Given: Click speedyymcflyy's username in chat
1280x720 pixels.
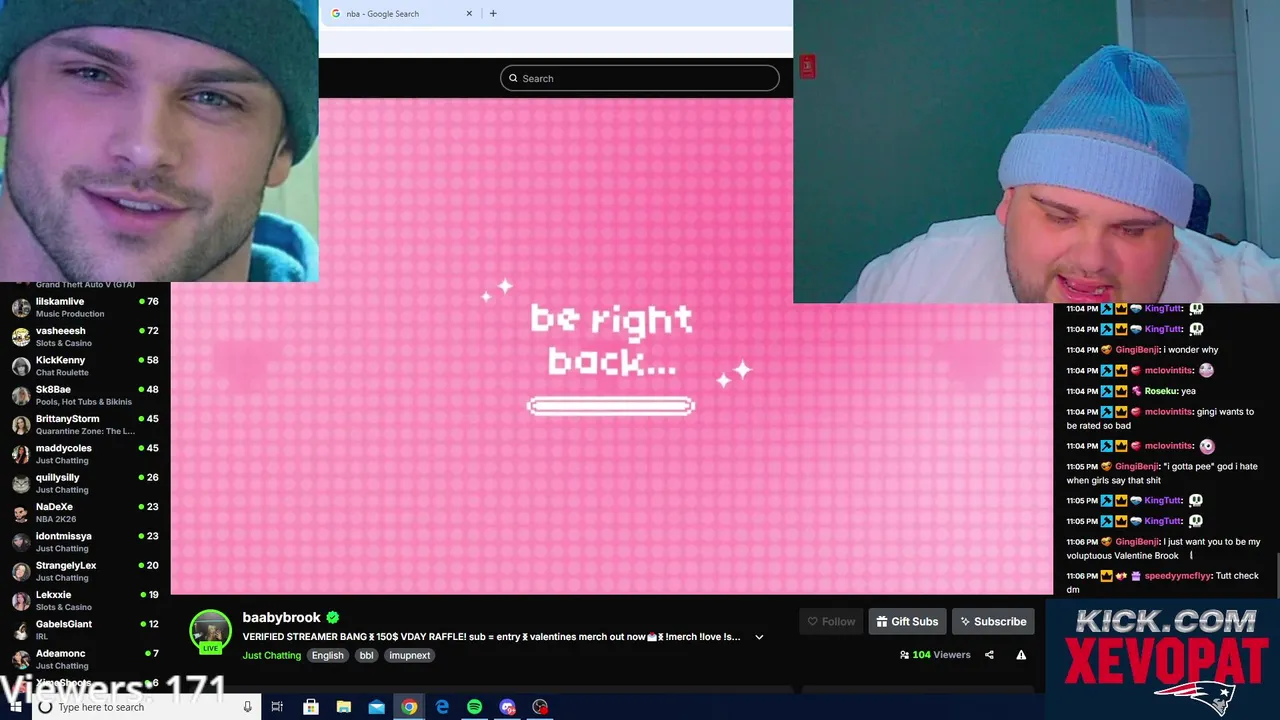Looking at the screenshot, I should tap(1177, 576).
